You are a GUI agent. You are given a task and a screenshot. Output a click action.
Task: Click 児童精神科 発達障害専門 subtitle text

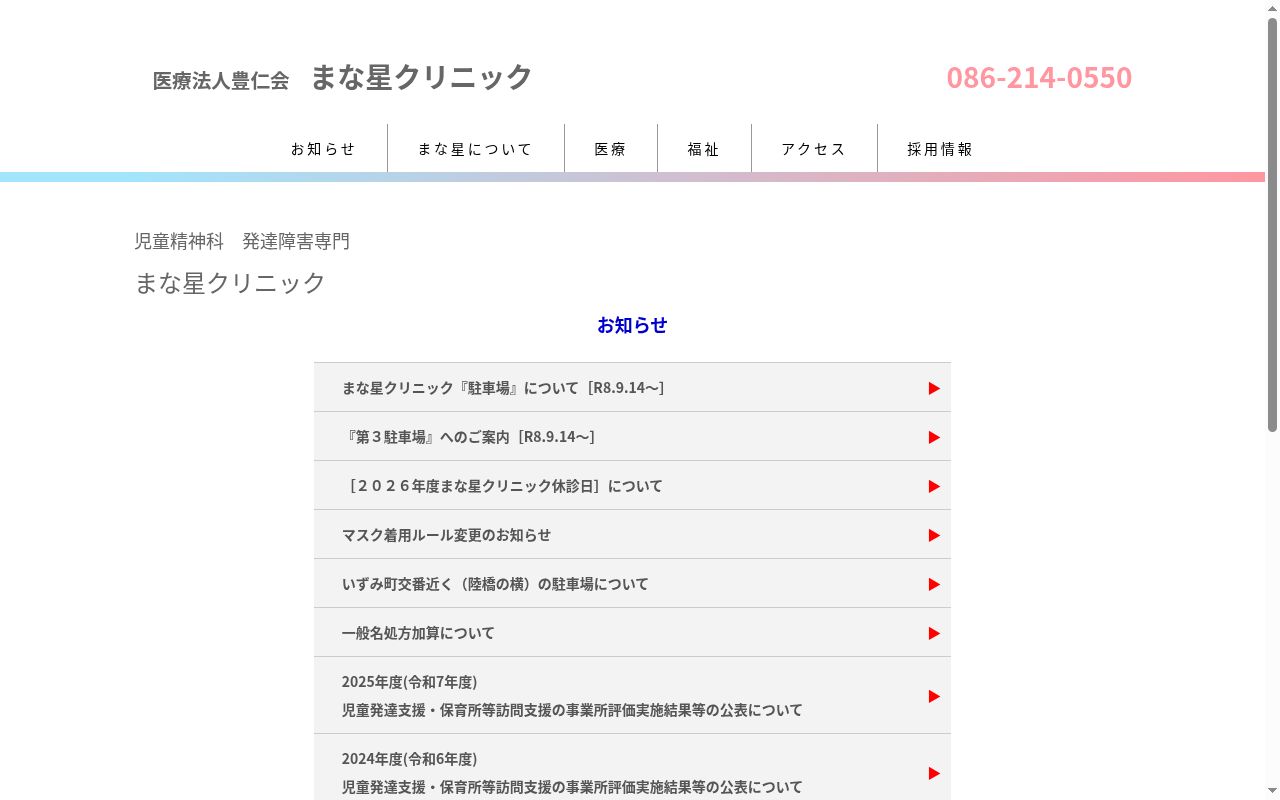point(242,241)
